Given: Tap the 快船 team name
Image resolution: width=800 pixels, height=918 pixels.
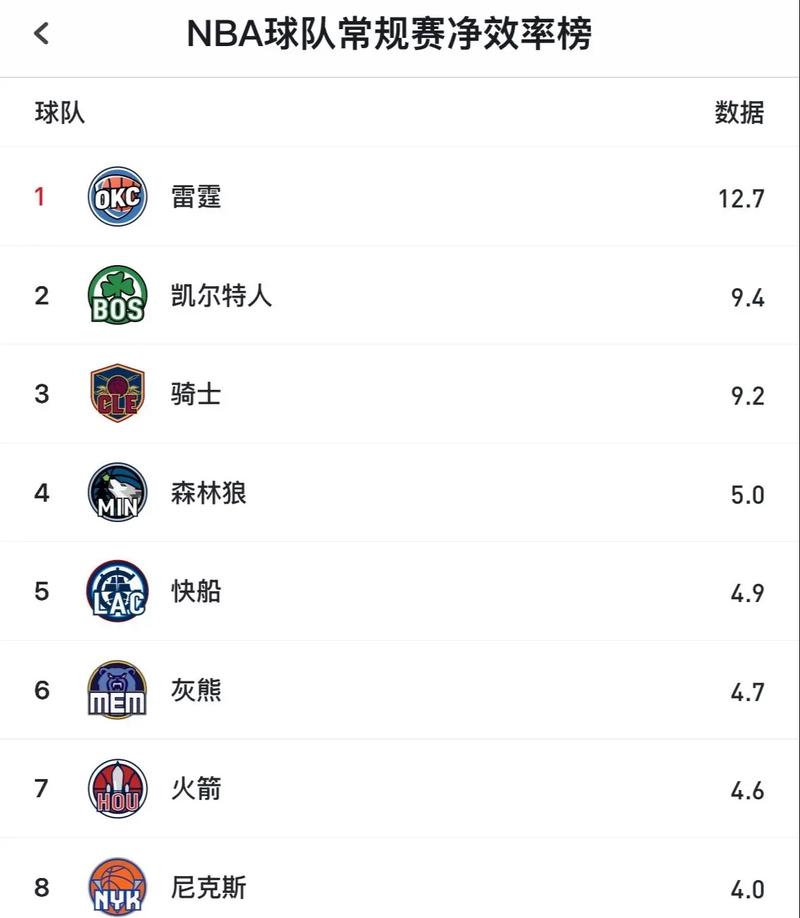Looking at the screenshot, I should pyautogui.click(x=196, y=592).
